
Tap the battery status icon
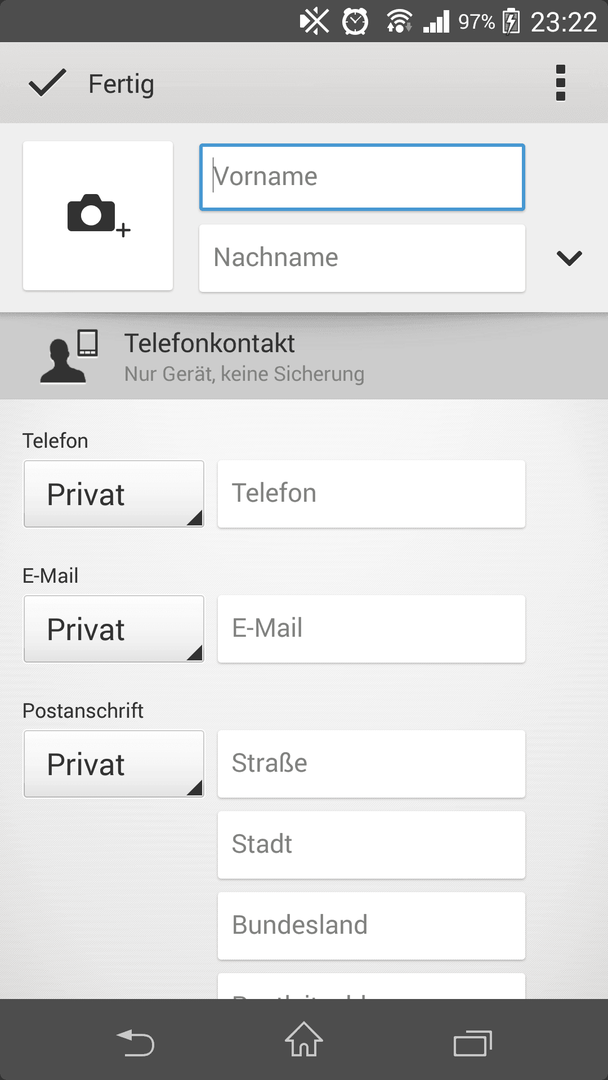(x=510, y=21)
